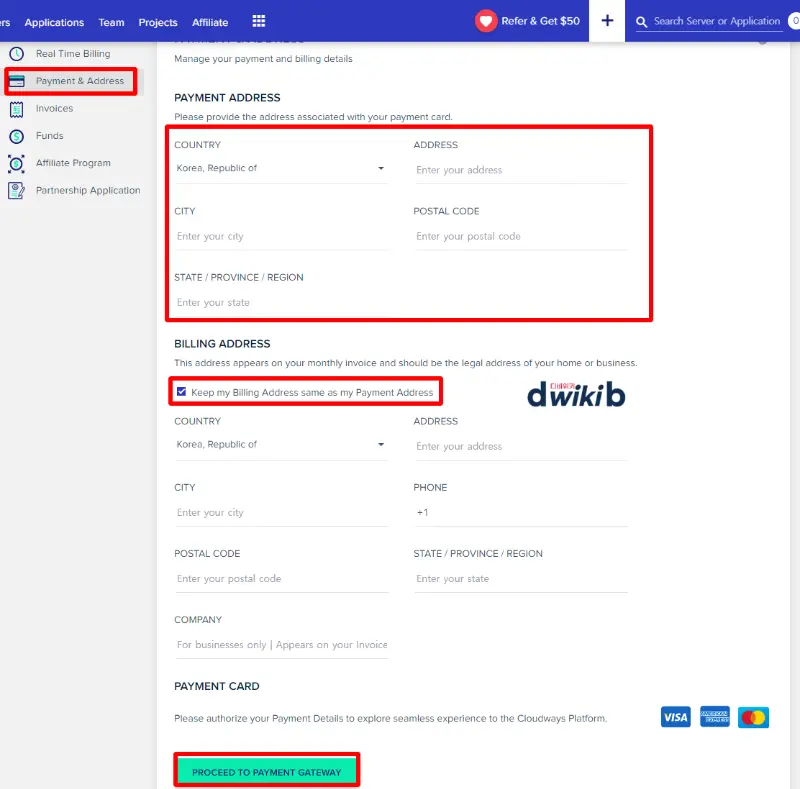Click the Refer & Get $50 link
The width and height of the screenshot is (800, 789).
[540, 21]
